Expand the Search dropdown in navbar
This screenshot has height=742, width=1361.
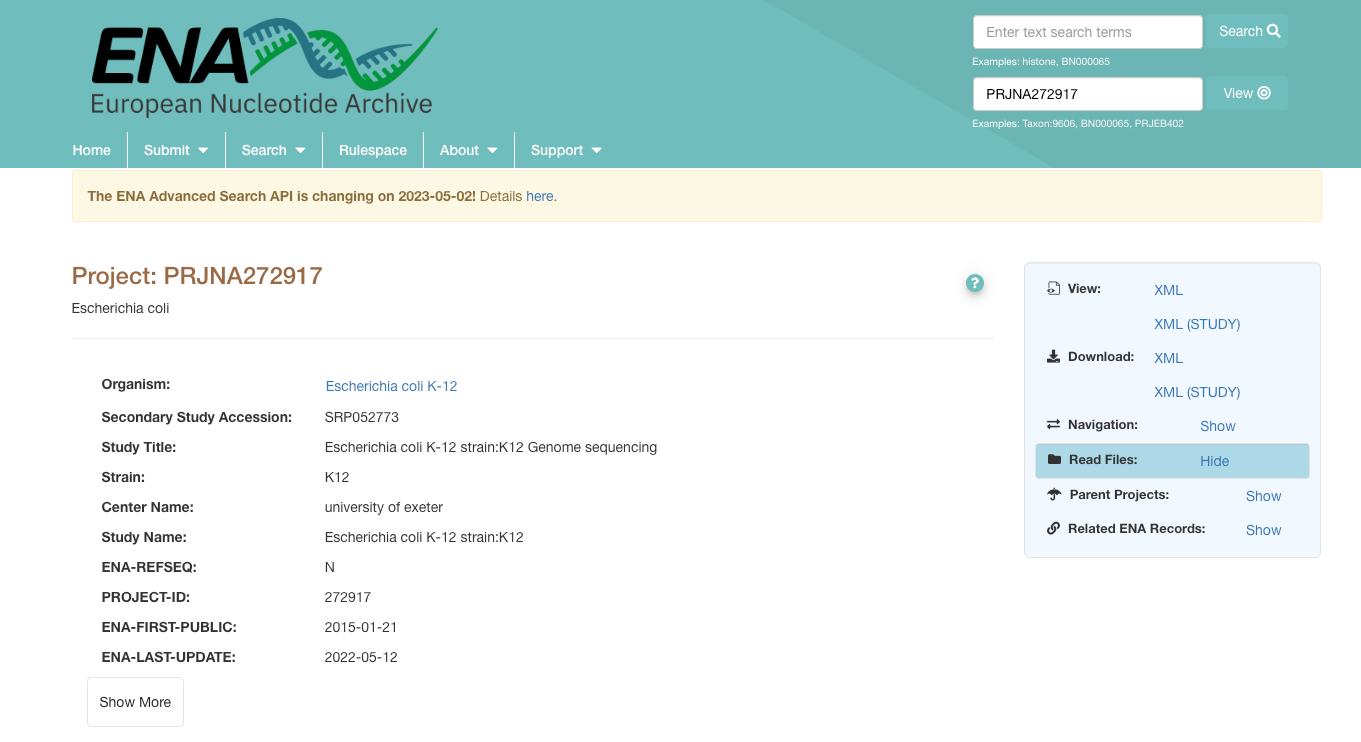coord(273,150)
